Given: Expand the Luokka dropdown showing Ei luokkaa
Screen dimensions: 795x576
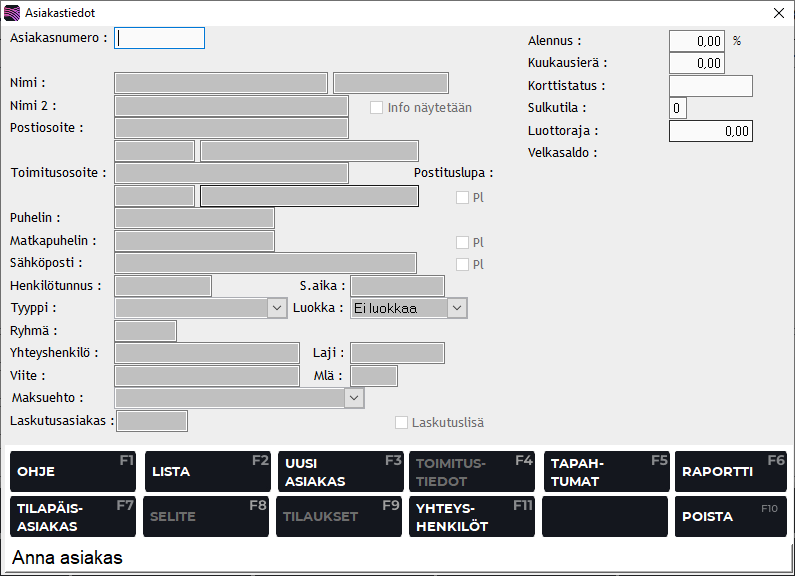Looking at the screenshot, I should [456, 308].
